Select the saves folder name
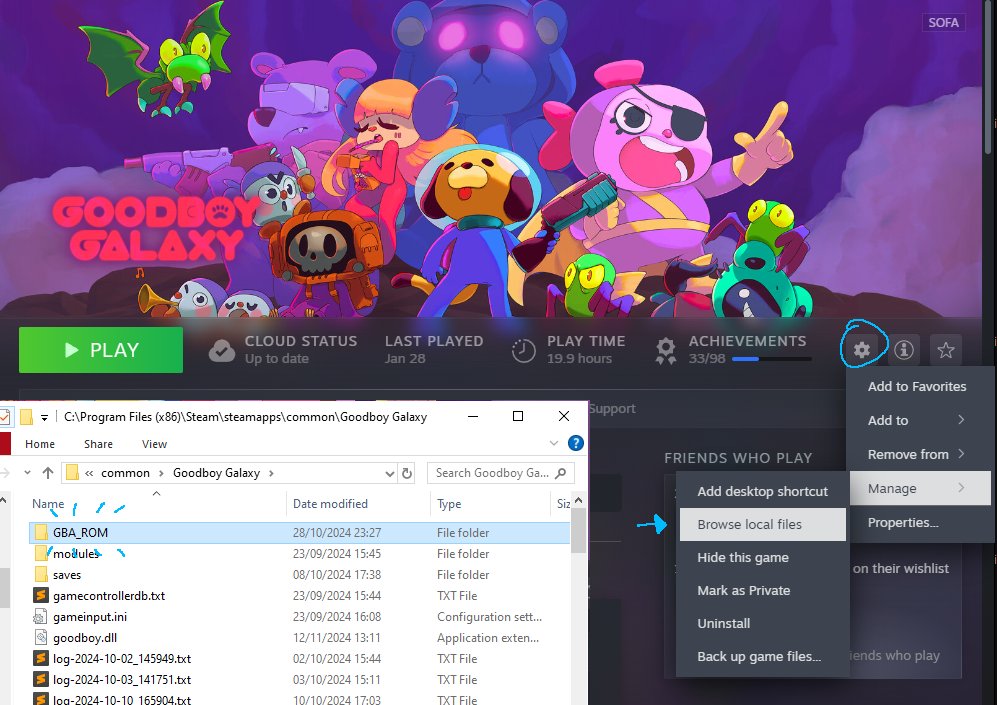 (67, 575)
